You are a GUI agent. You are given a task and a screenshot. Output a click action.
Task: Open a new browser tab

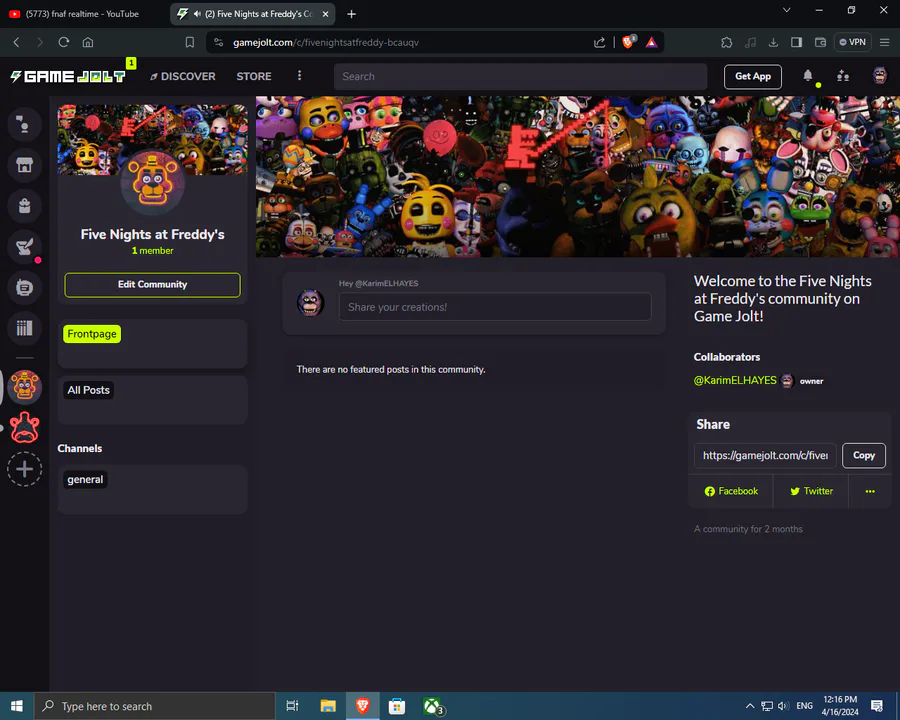click(351, 14)
